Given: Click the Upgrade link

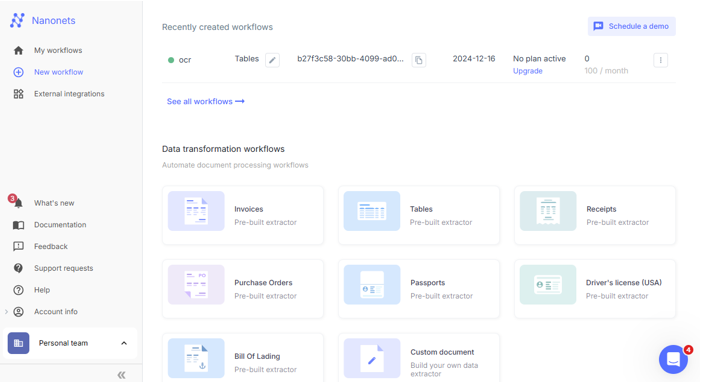Looking at the screenshot, I should pos(527,71).
